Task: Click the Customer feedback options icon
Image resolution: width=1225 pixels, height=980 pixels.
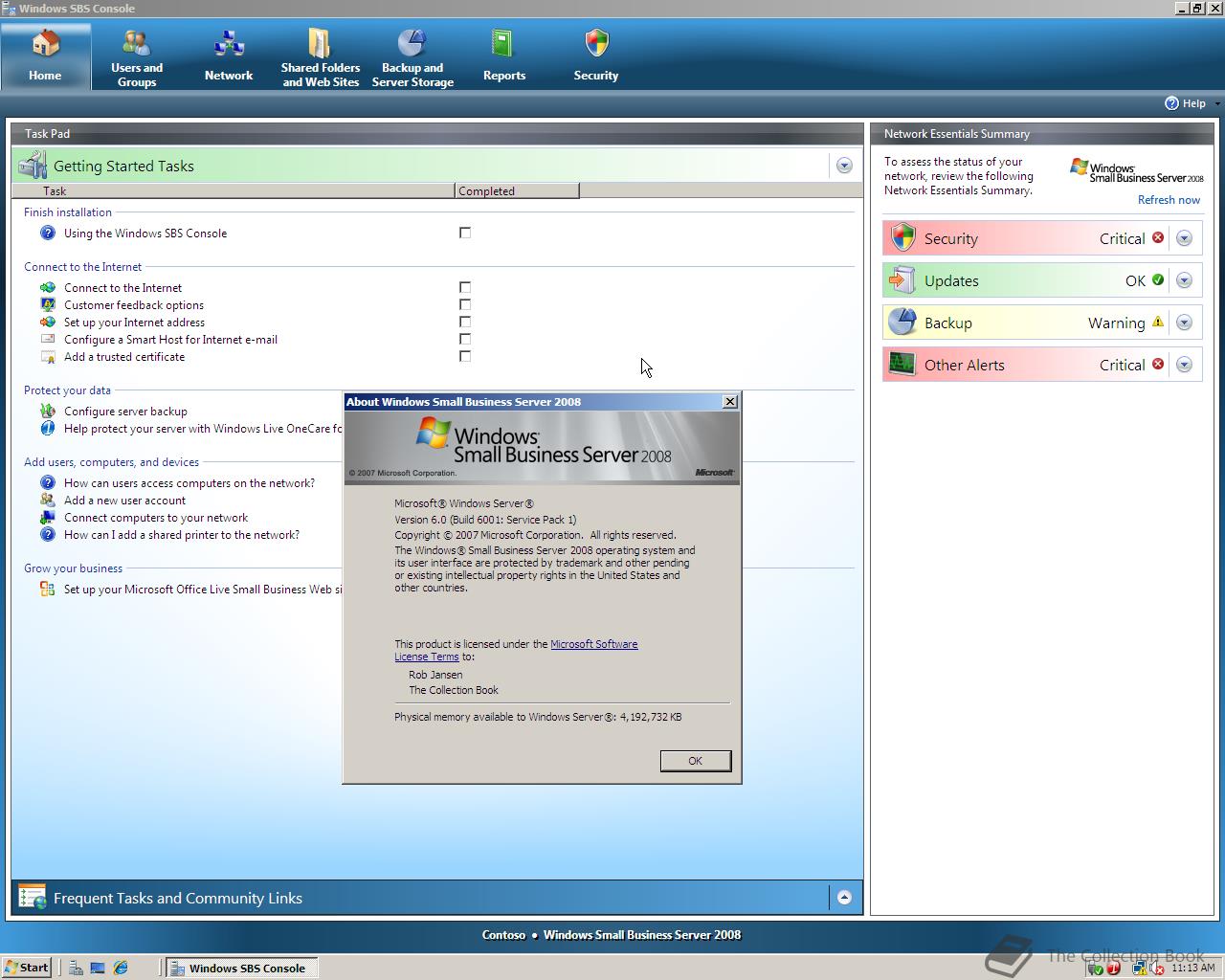Action: click(48, 304)
